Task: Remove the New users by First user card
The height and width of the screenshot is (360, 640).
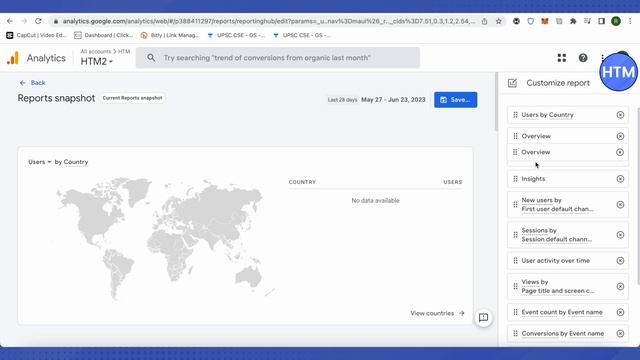Action: 620,204
